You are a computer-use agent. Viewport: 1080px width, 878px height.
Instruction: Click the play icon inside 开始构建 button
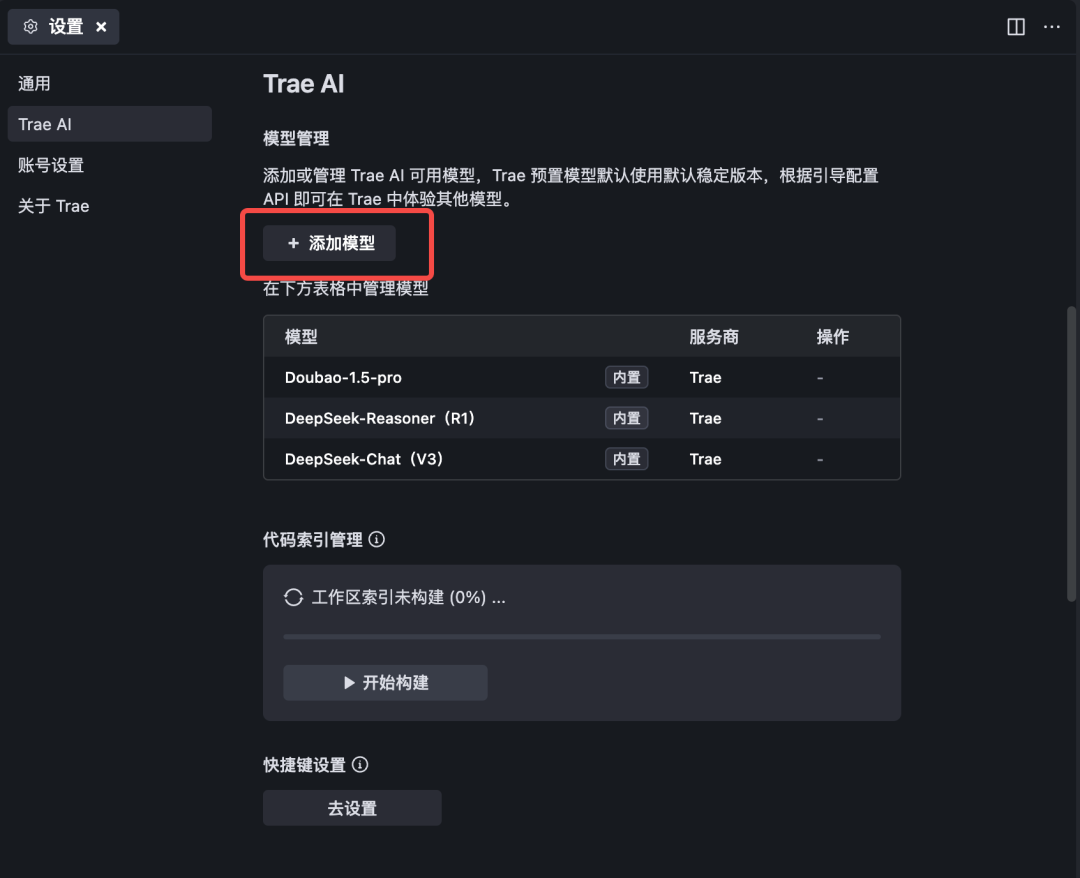349,682
